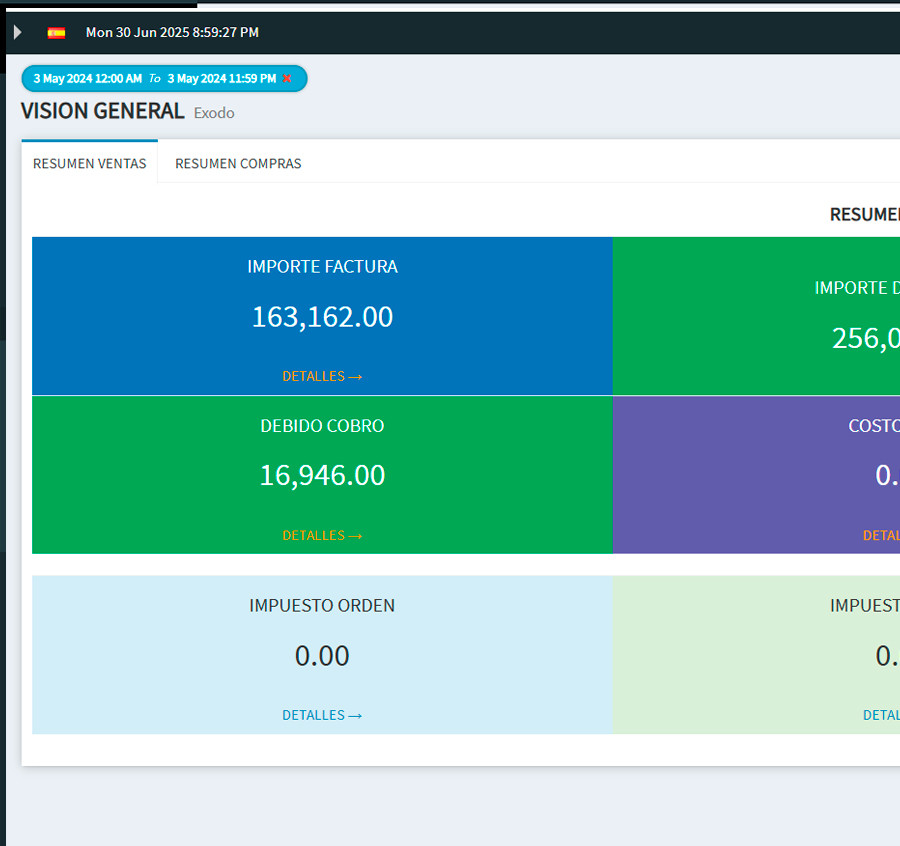Expand the sidebar using the triangle arrow
Viewport: 900px width, 846px height.
point(17,32)
